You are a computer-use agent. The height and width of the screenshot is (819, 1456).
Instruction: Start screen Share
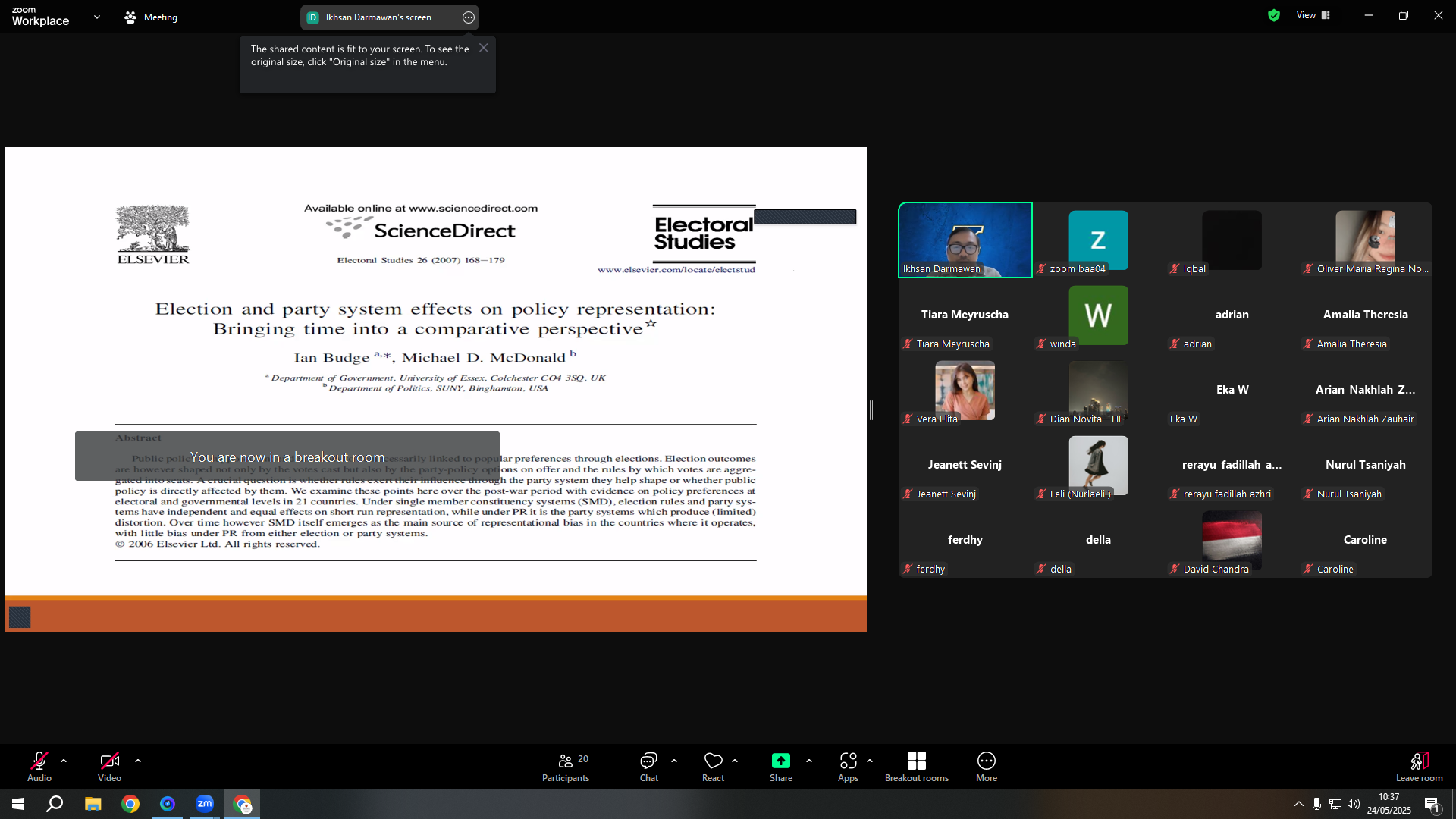pos(781,767)
